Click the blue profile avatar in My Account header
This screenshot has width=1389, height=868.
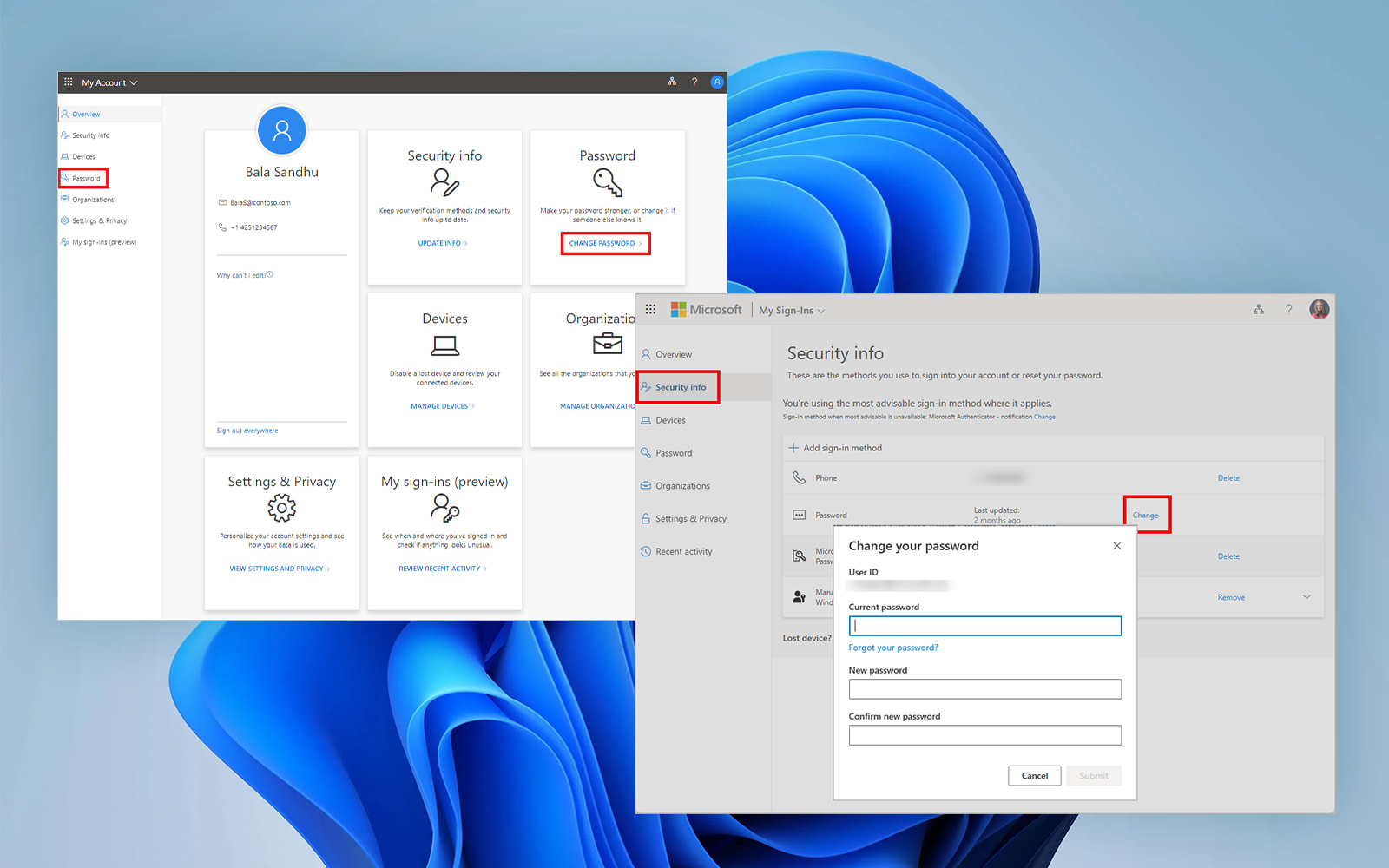tap(716, 82)
